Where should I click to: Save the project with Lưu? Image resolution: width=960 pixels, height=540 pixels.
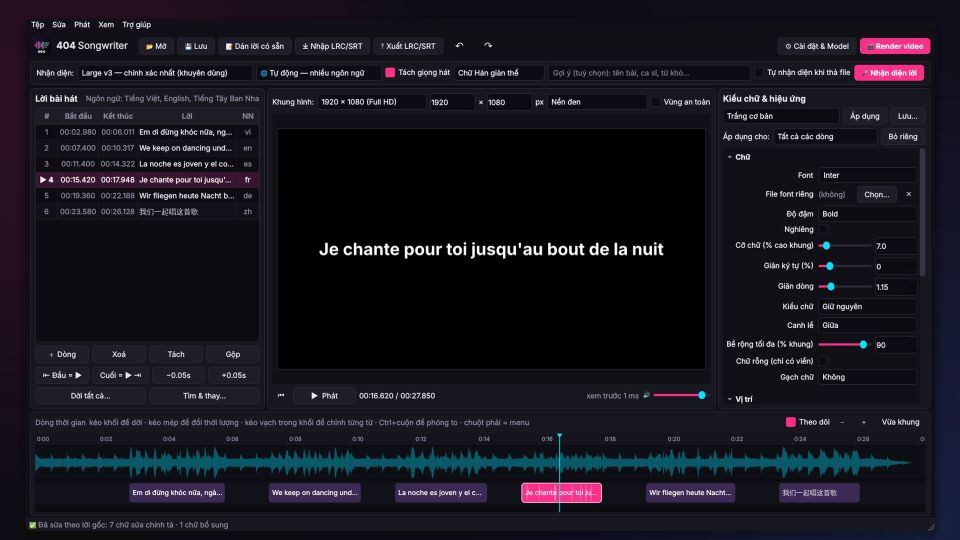pyautogui.click(x=196, y=46)
